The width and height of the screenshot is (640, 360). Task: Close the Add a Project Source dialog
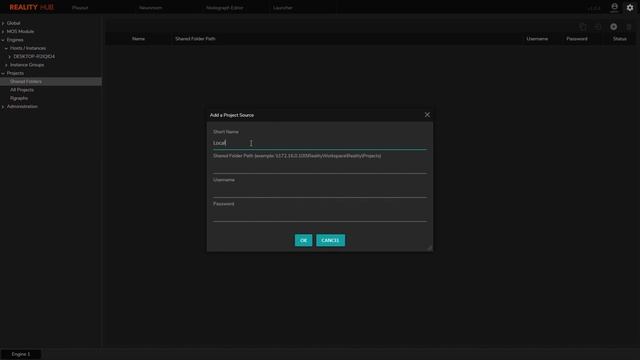[427, 115]
